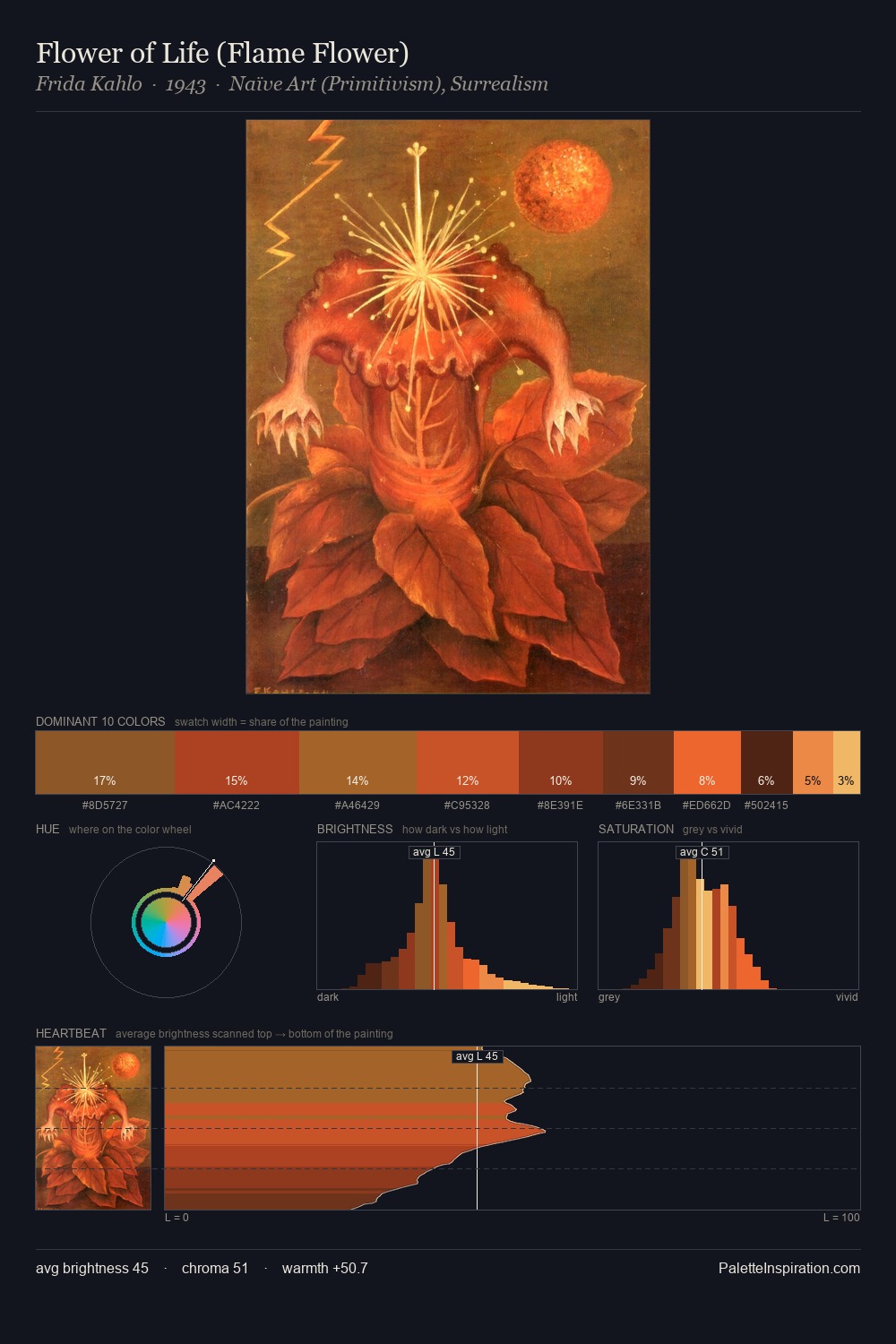This screenshot has height=1344, width=896.
Task: Choose the 12% orange-red swatch
Action: (x=468, y=762)
